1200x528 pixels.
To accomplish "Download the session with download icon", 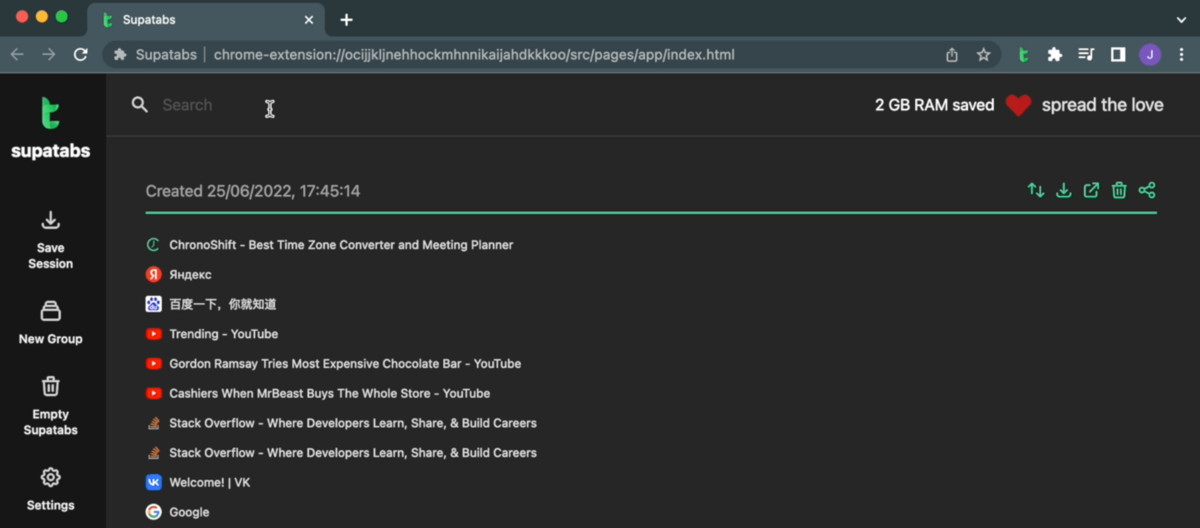I will (1064, 190).
